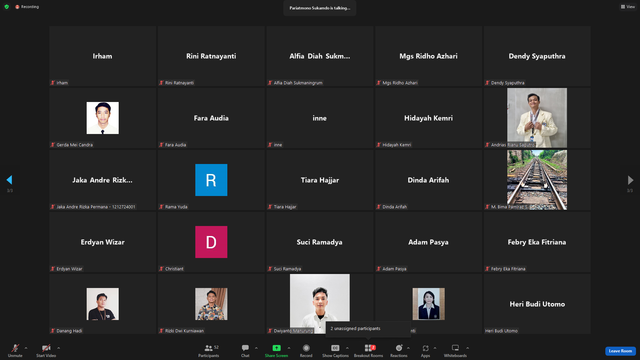Select Rini Ratnayanti's video tile
The height and width of the screenshot is (360, 640).
click(211, 56)
